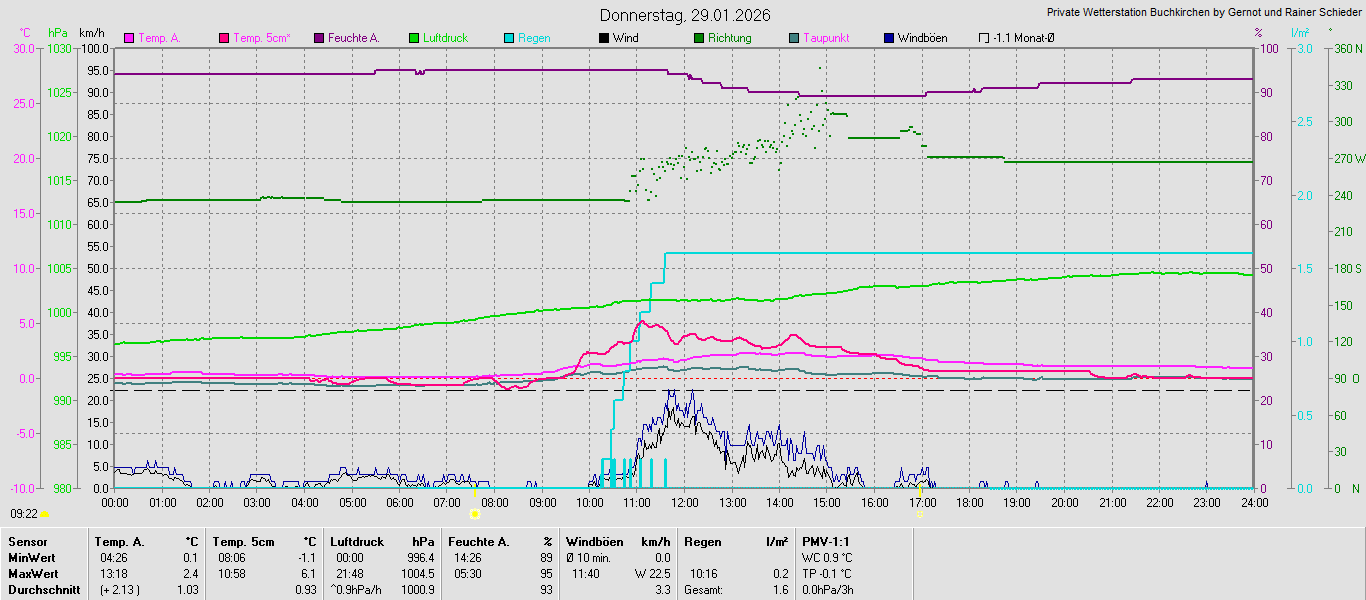Click the yellow daylight icon beside 09:22
Viewport: 1366px width, 600px height.
click(44, 514)
